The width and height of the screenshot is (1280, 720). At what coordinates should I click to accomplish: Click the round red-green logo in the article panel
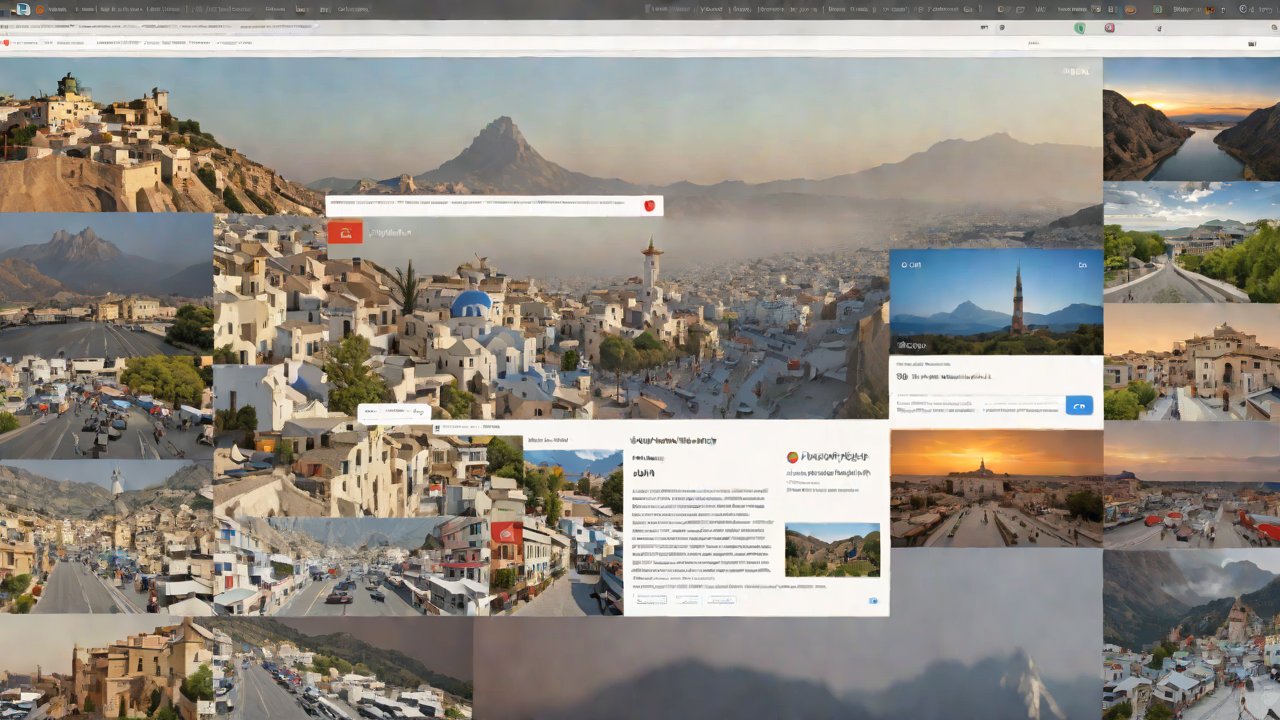point(793,457)
